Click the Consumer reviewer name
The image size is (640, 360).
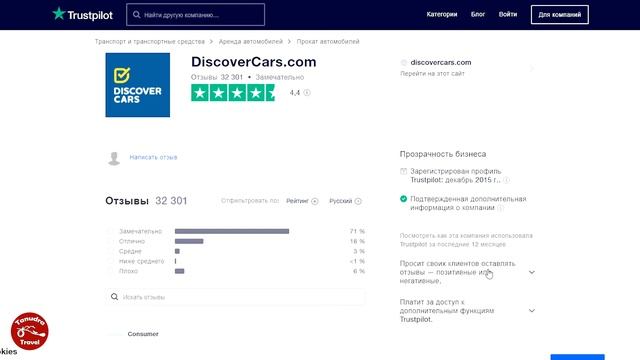[143, 334]
